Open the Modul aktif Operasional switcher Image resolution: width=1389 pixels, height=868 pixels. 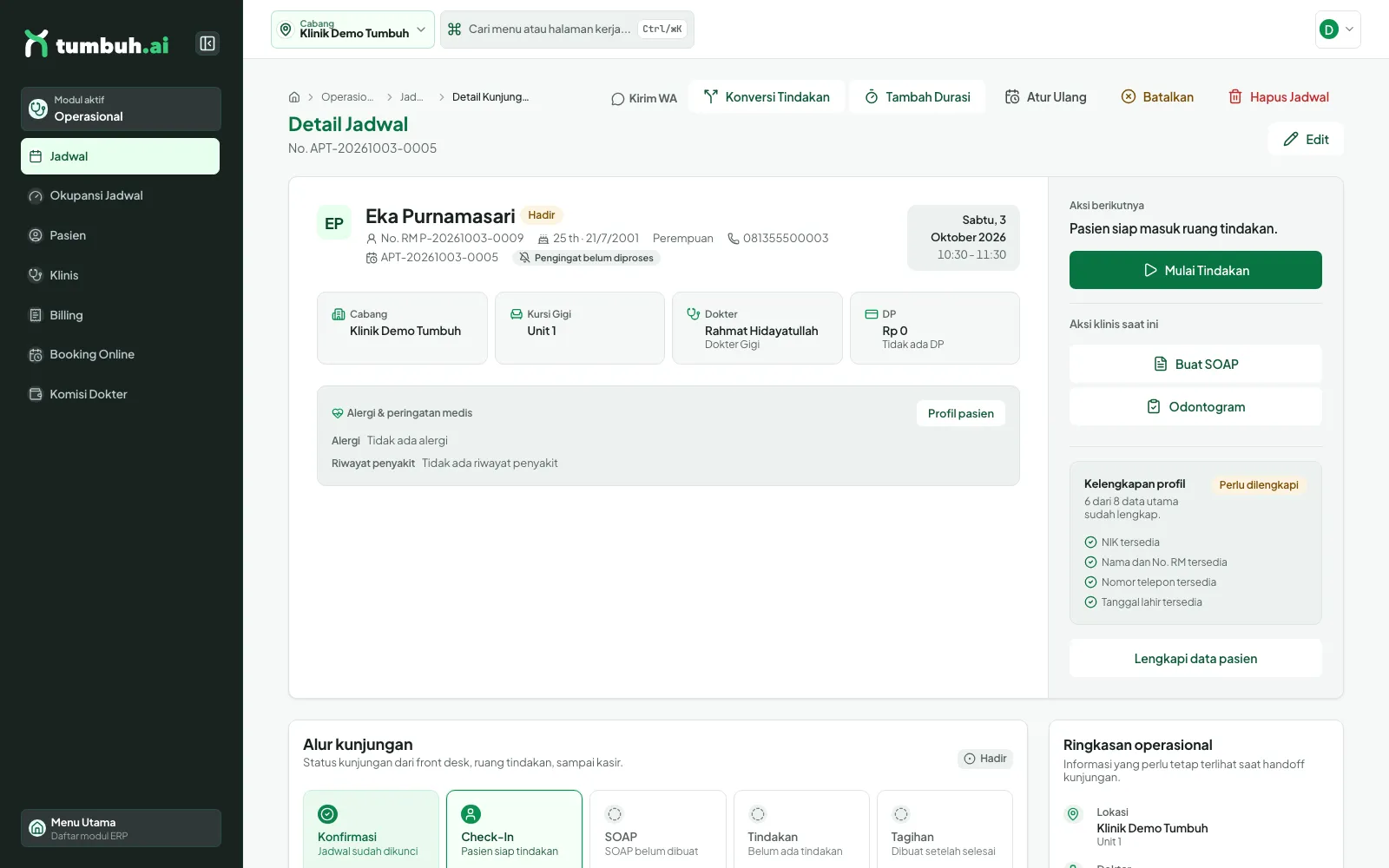pyautogui.click(x=121, y=108)
